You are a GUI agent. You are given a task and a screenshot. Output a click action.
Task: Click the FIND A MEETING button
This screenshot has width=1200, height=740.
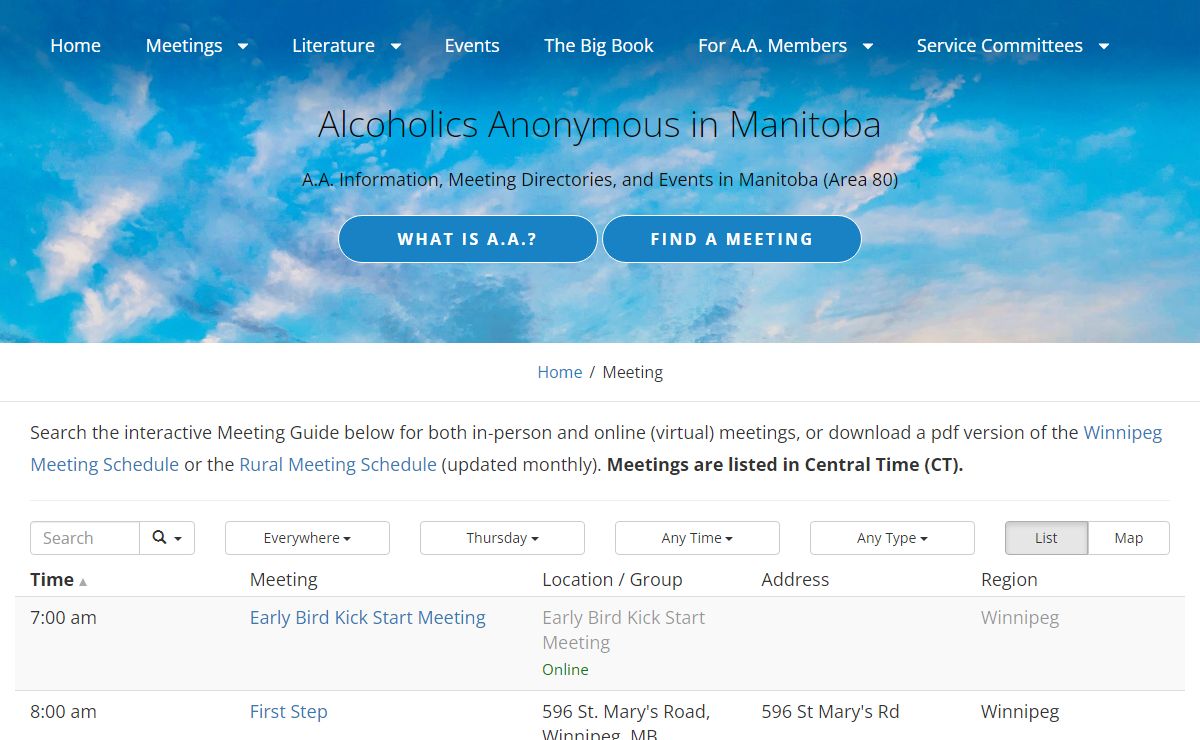tap(732, 239)
